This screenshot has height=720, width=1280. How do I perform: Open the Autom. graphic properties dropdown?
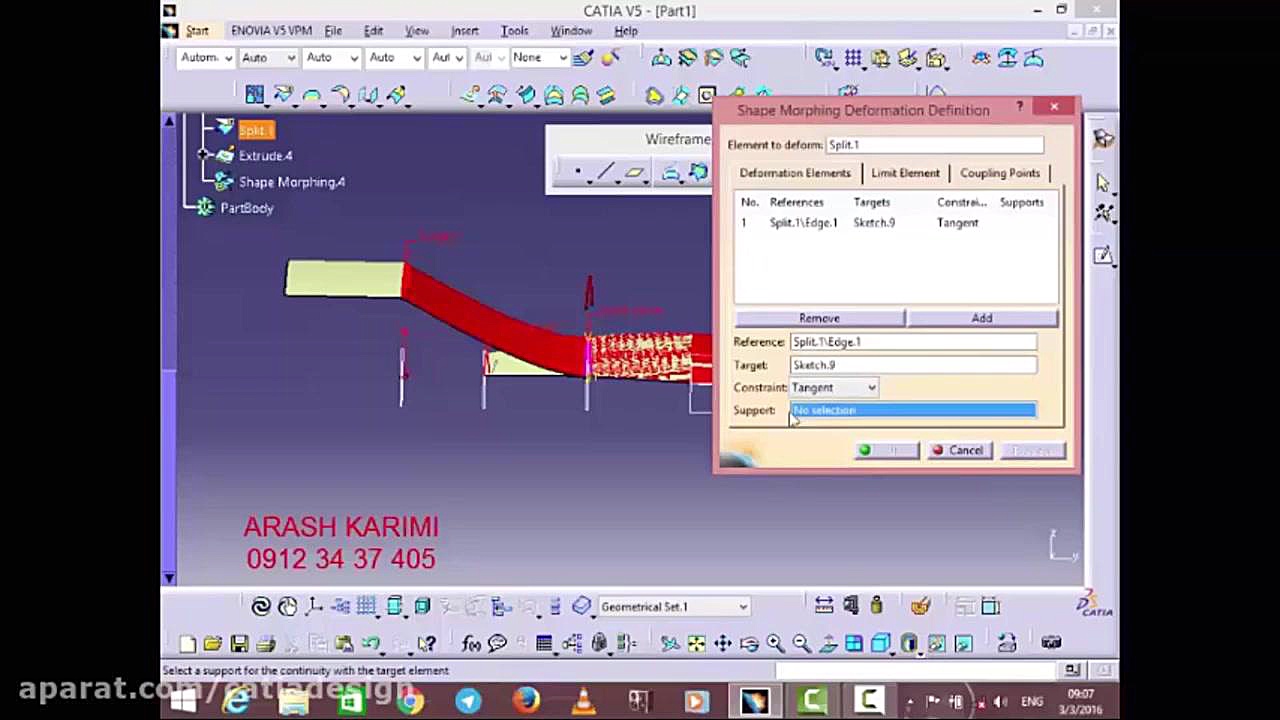(206, 58)
